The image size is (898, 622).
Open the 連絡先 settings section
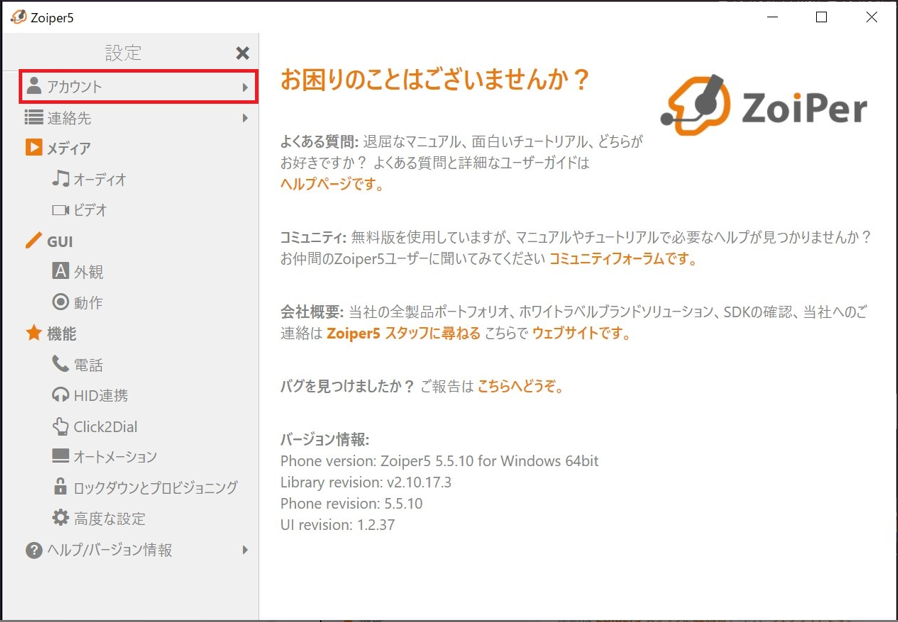[x=138, y=118]
